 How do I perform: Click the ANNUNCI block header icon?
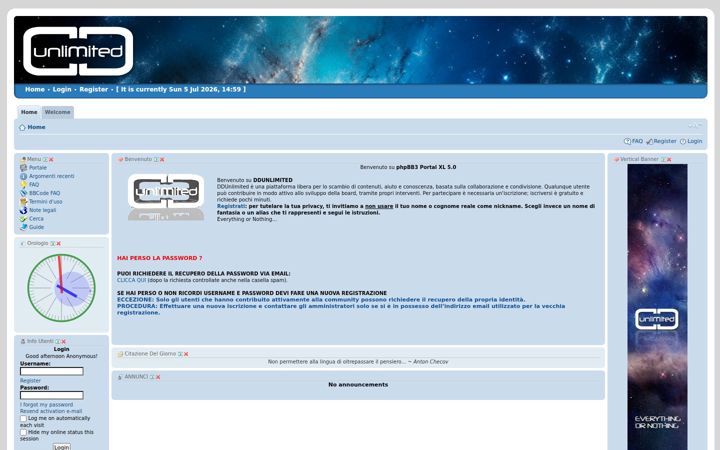point(120,377)
